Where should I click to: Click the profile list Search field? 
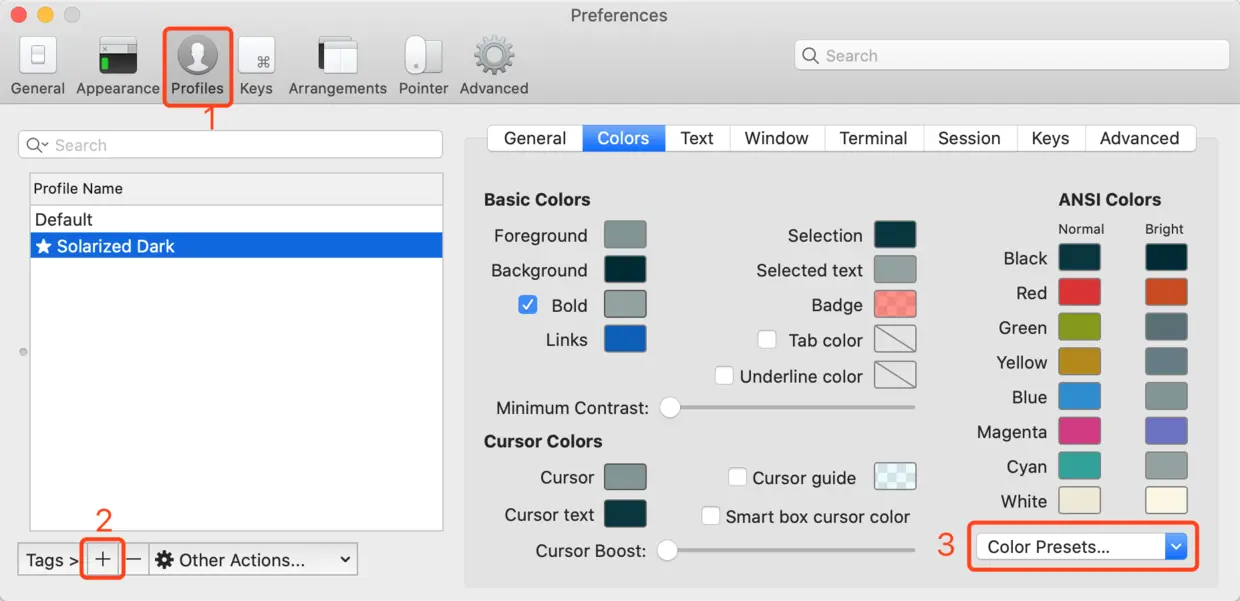tap(230, 145)
